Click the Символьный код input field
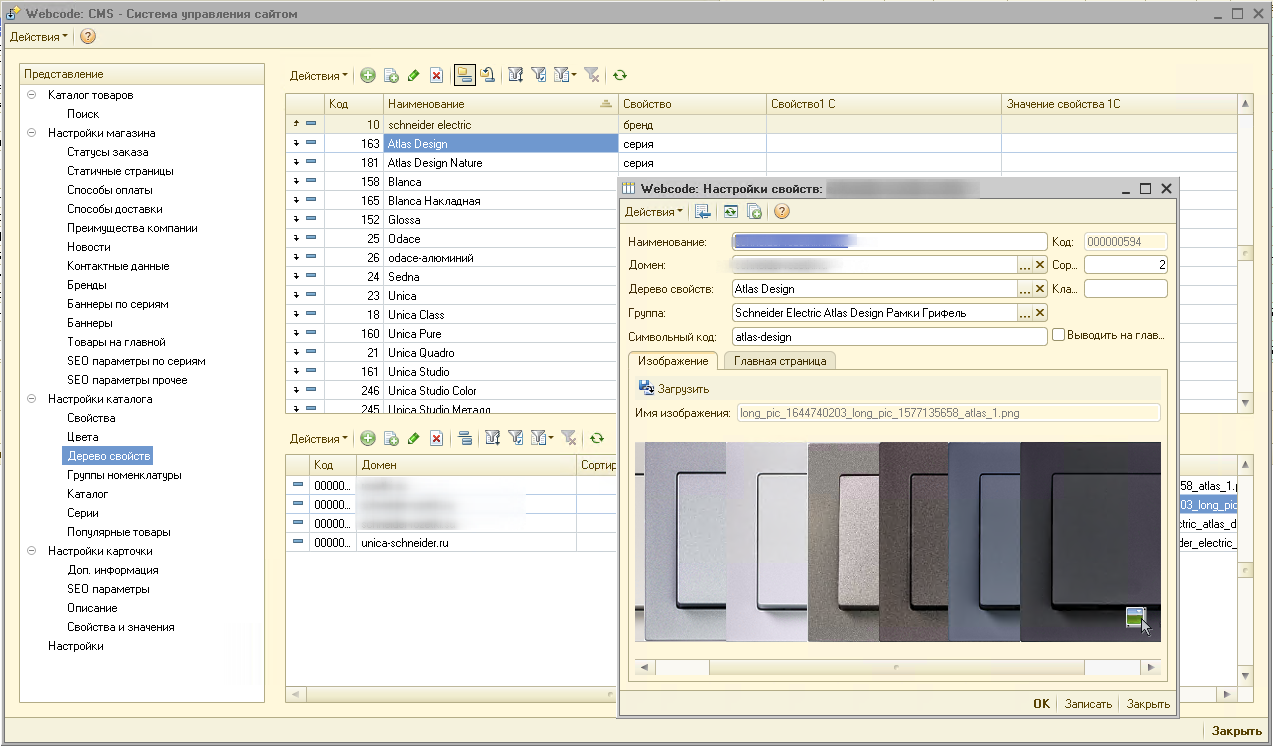The height and width of the screenshot is (748, 1273). click(888, 337)
